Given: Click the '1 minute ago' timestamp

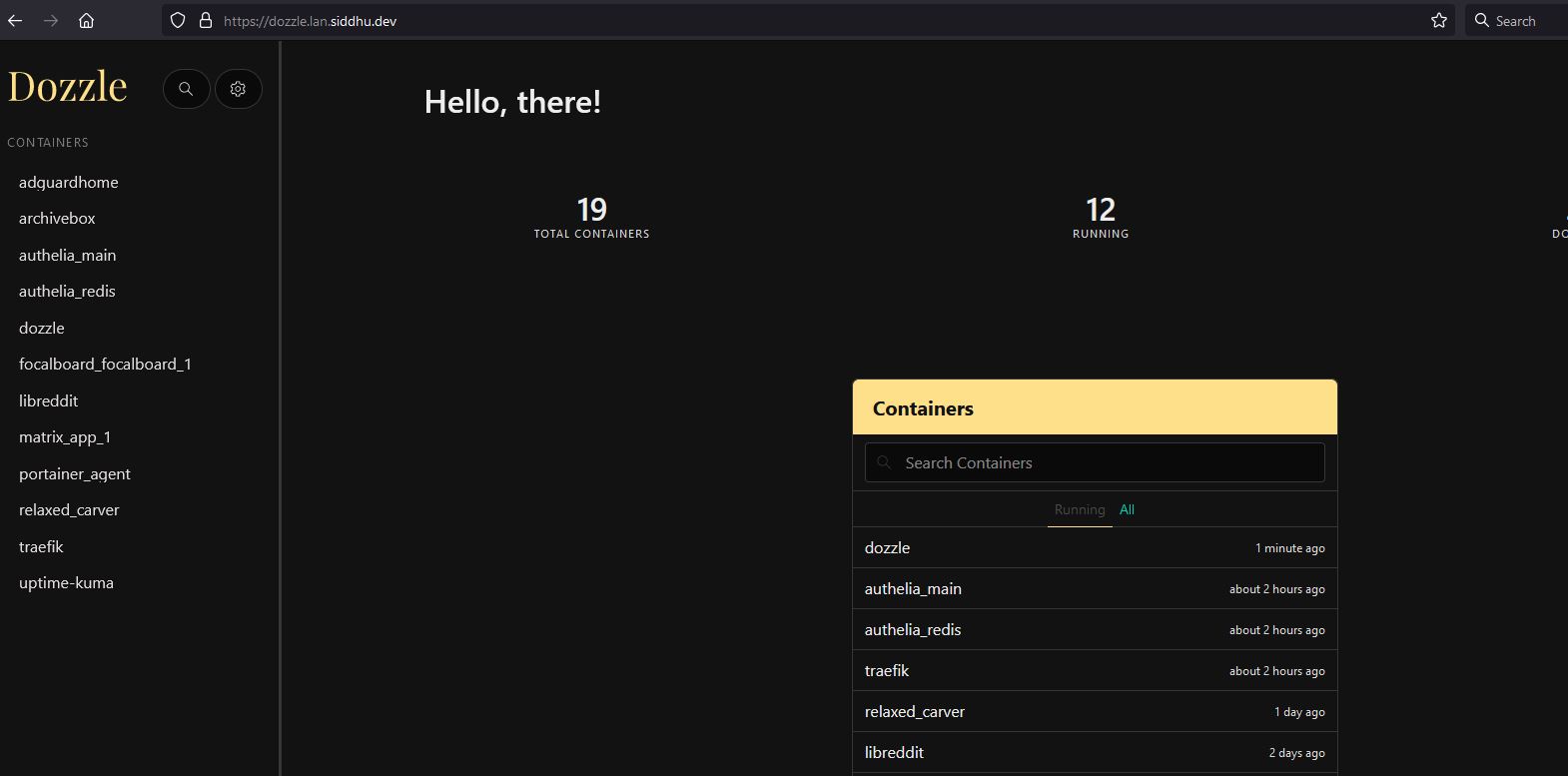Looking at the screenshot, I should [1290, 548].
